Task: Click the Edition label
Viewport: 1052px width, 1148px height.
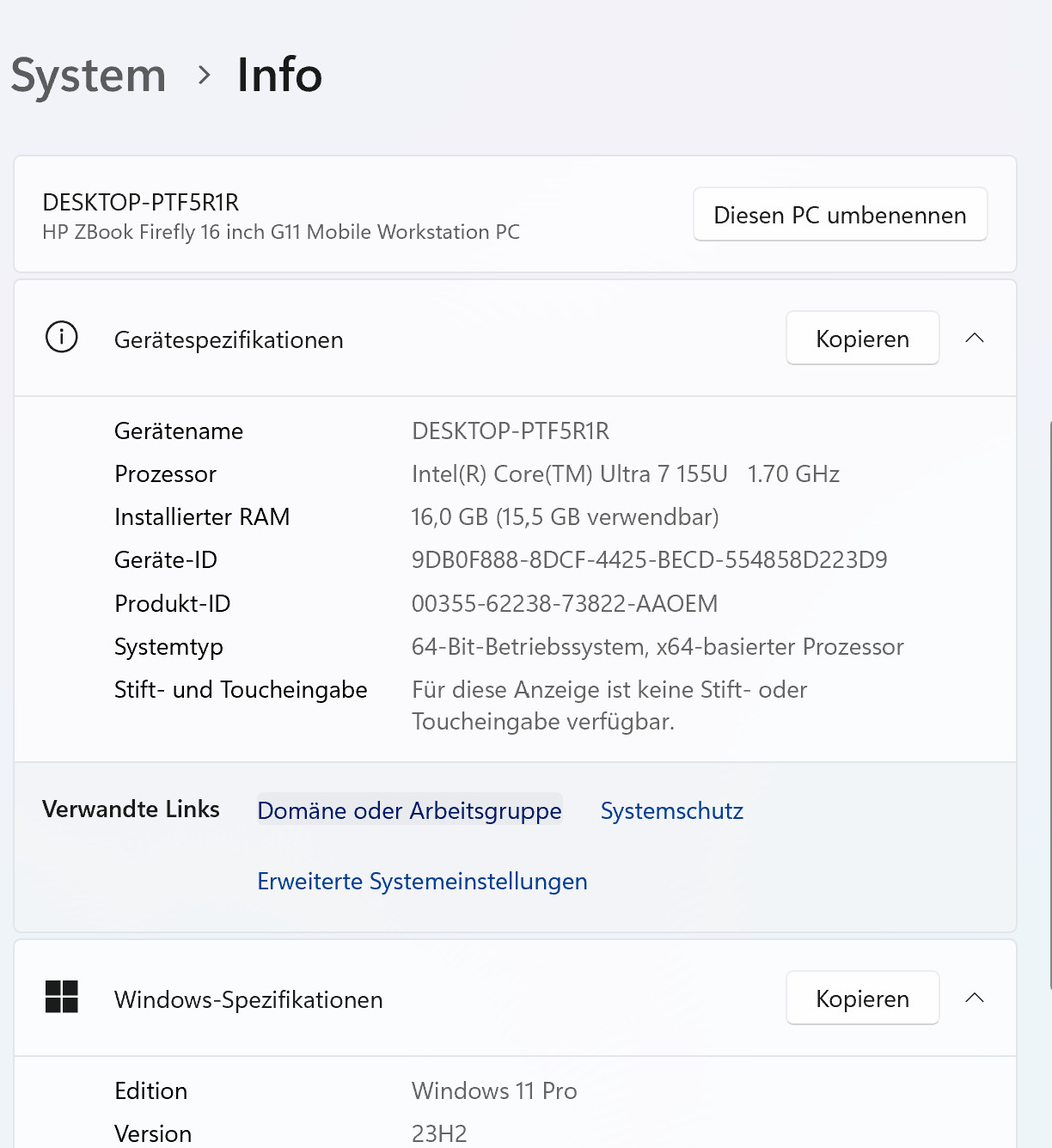Action: coord(150,1090)
